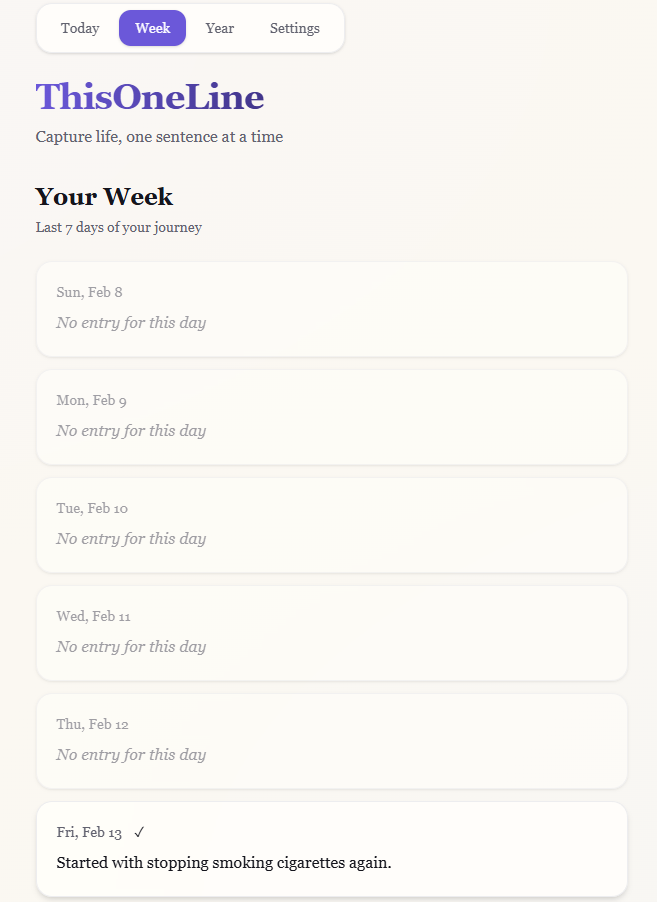This screenshot has width=657, height=902.
Task: Click 'No entry for this day' under Thu, Feb 12
Action: tap(131, 755)
